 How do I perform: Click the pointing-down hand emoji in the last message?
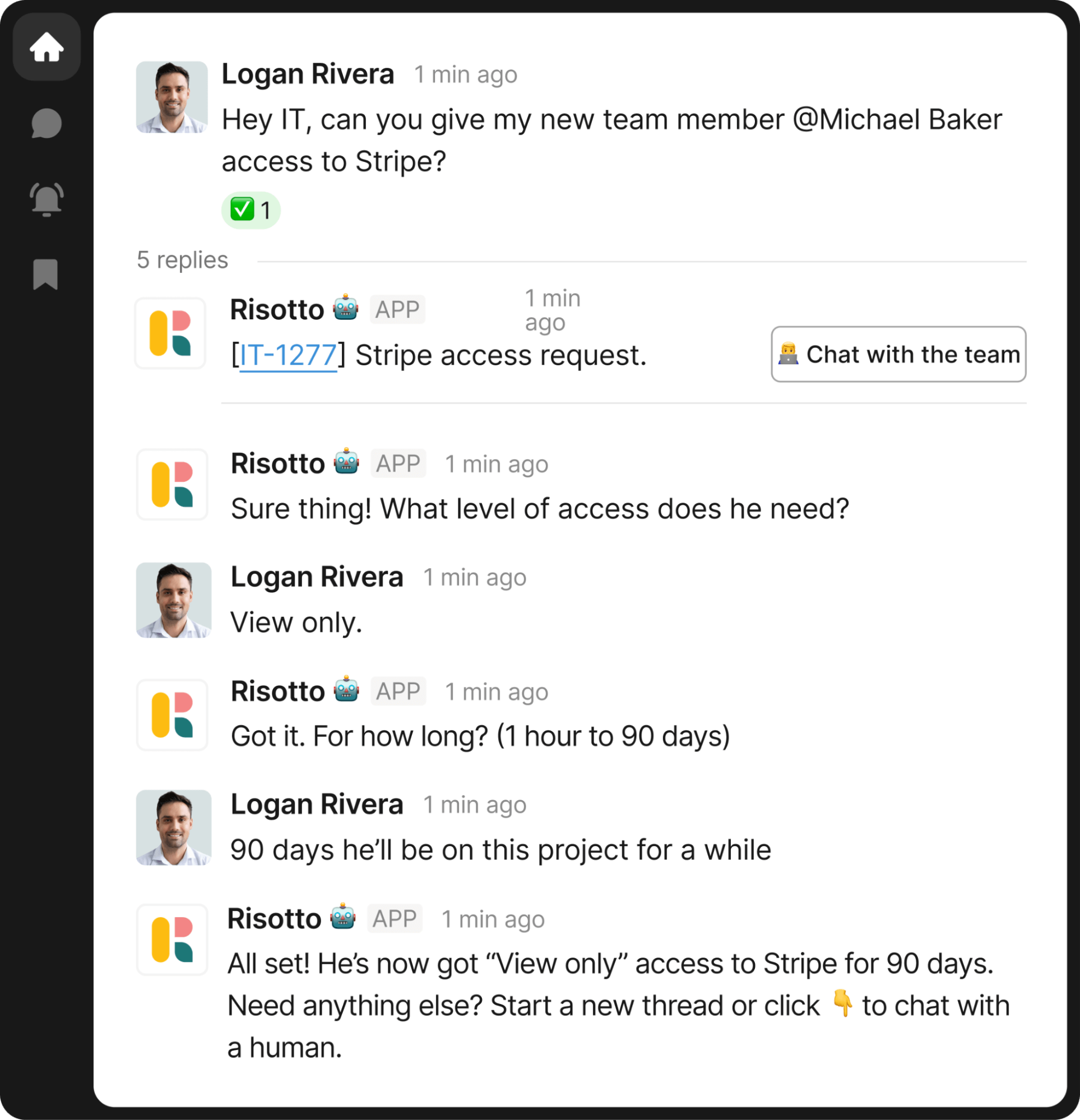click(842, 1003)
